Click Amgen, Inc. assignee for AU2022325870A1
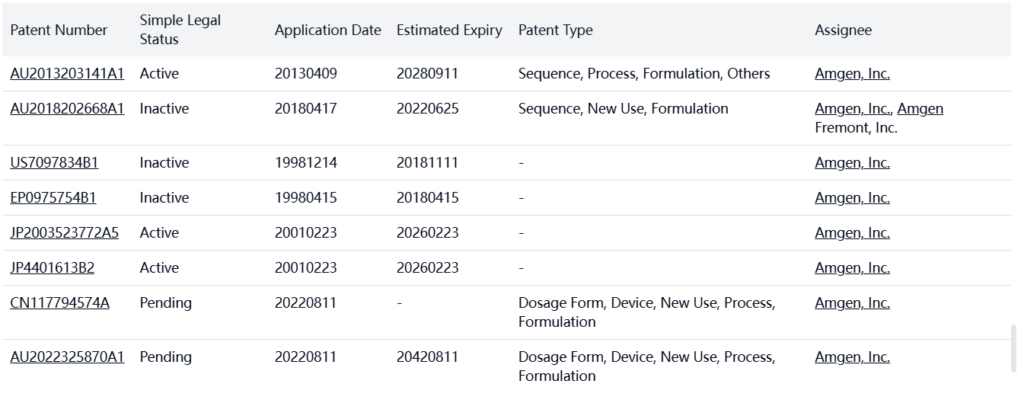Image resolution: width=1024 pixels, height=403 pixels. [852, 357]
